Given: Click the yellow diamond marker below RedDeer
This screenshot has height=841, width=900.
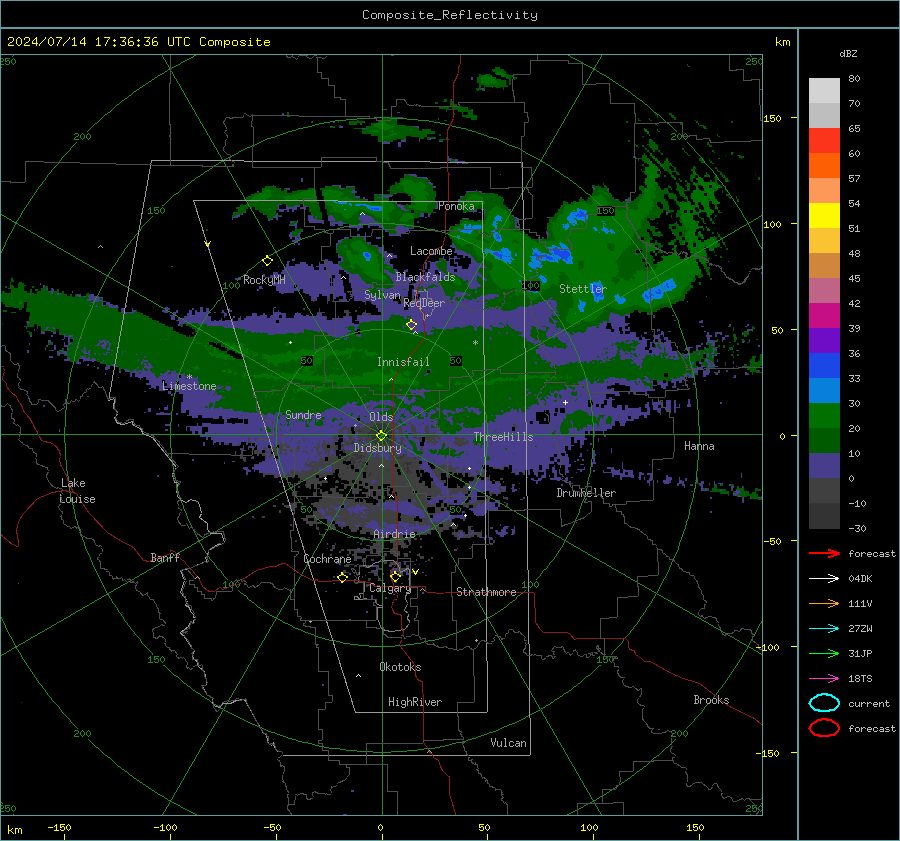Looking at the screenshot, I should tap(412, 325).
